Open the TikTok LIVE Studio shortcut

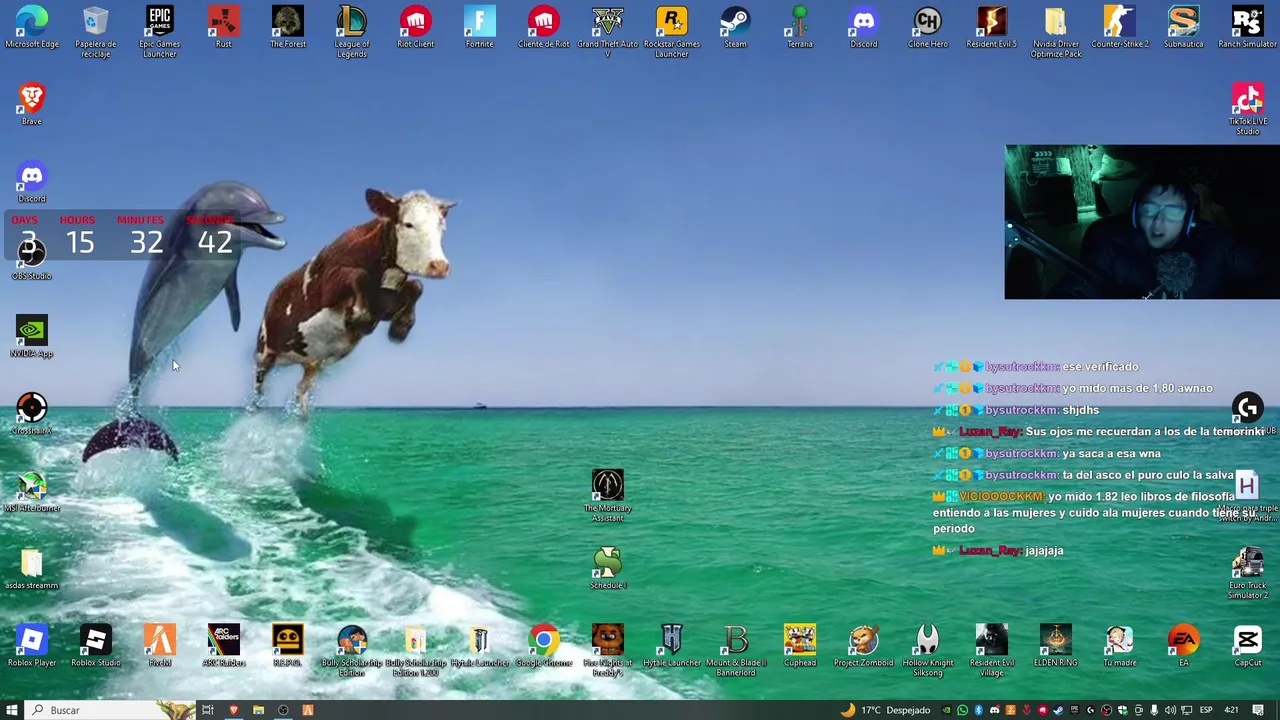(1248, 108)
